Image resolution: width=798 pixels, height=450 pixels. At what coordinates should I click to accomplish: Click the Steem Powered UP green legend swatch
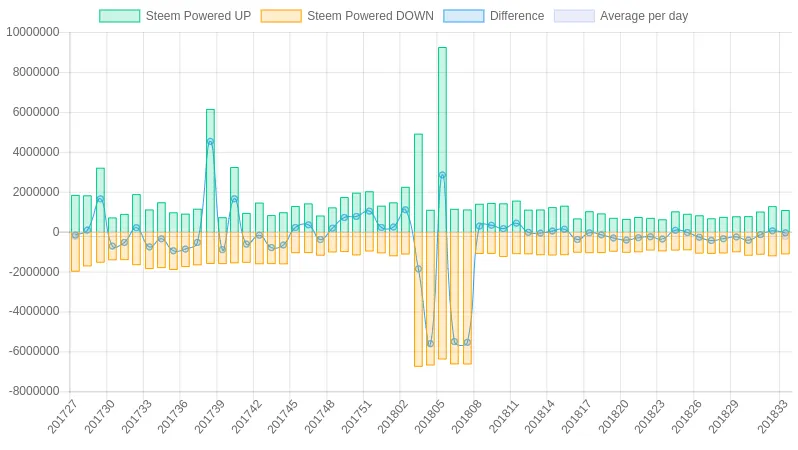tap(120, 16)
